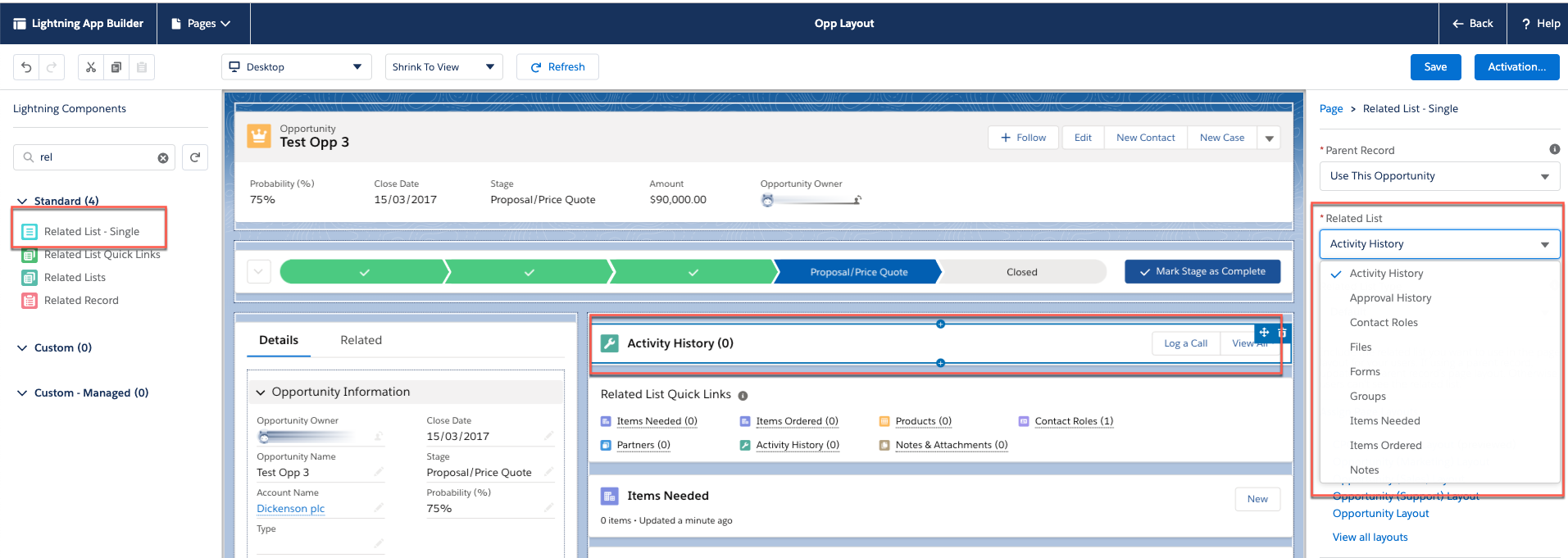This screenshot has width=1568, height=558.
Task: Toggle Follow on the opportunity
Action: click(x=1023, y=138)
